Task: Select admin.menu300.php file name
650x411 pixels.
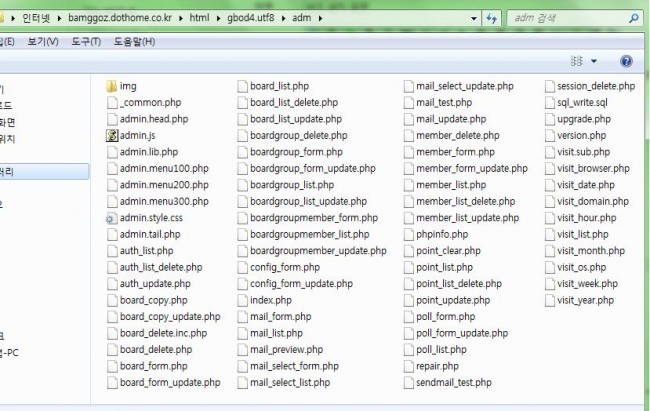Action: pos(164,202)
